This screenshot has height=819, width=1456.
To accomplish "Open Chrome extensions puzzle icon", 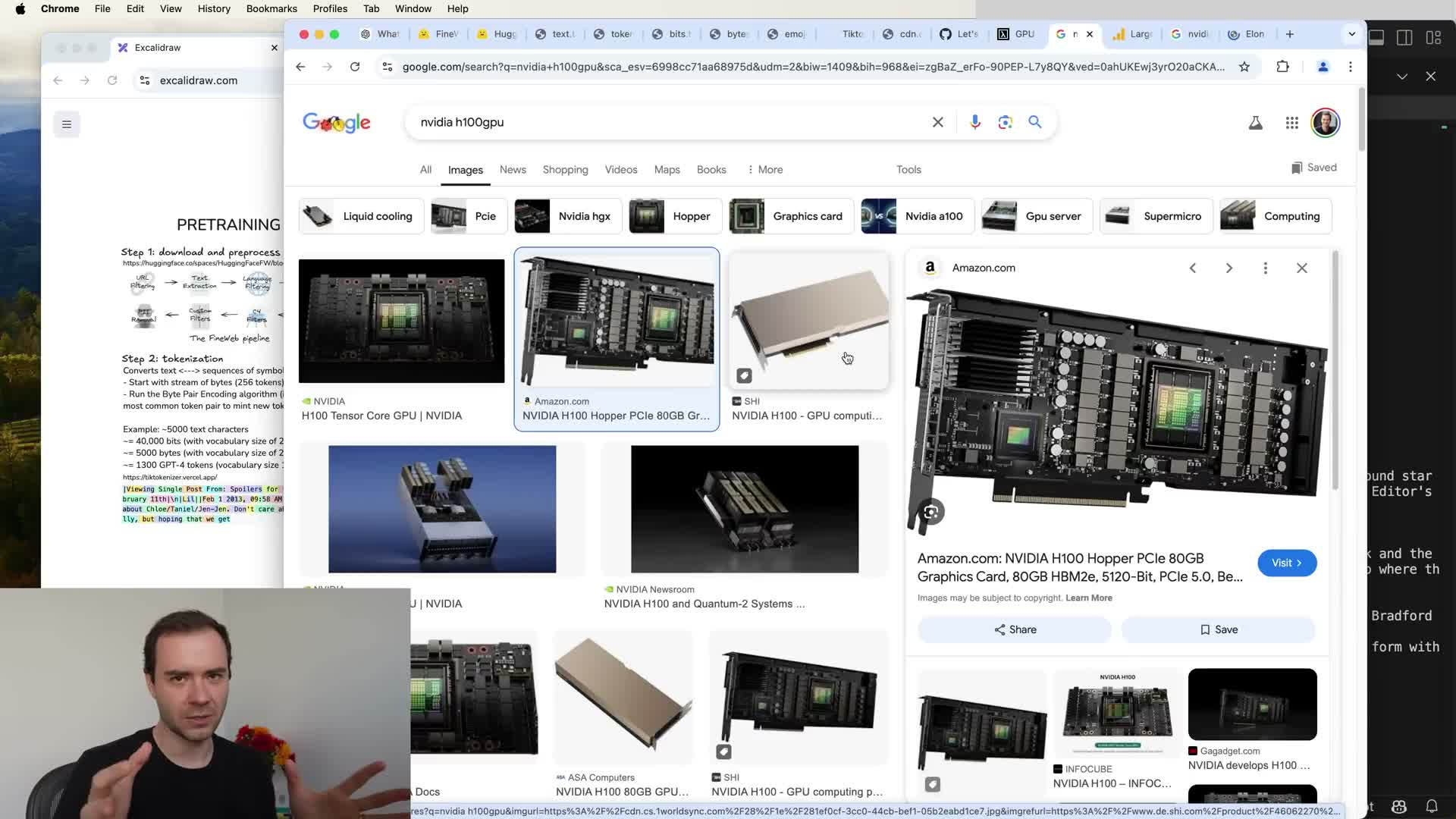I will [x=1282, y=67].
